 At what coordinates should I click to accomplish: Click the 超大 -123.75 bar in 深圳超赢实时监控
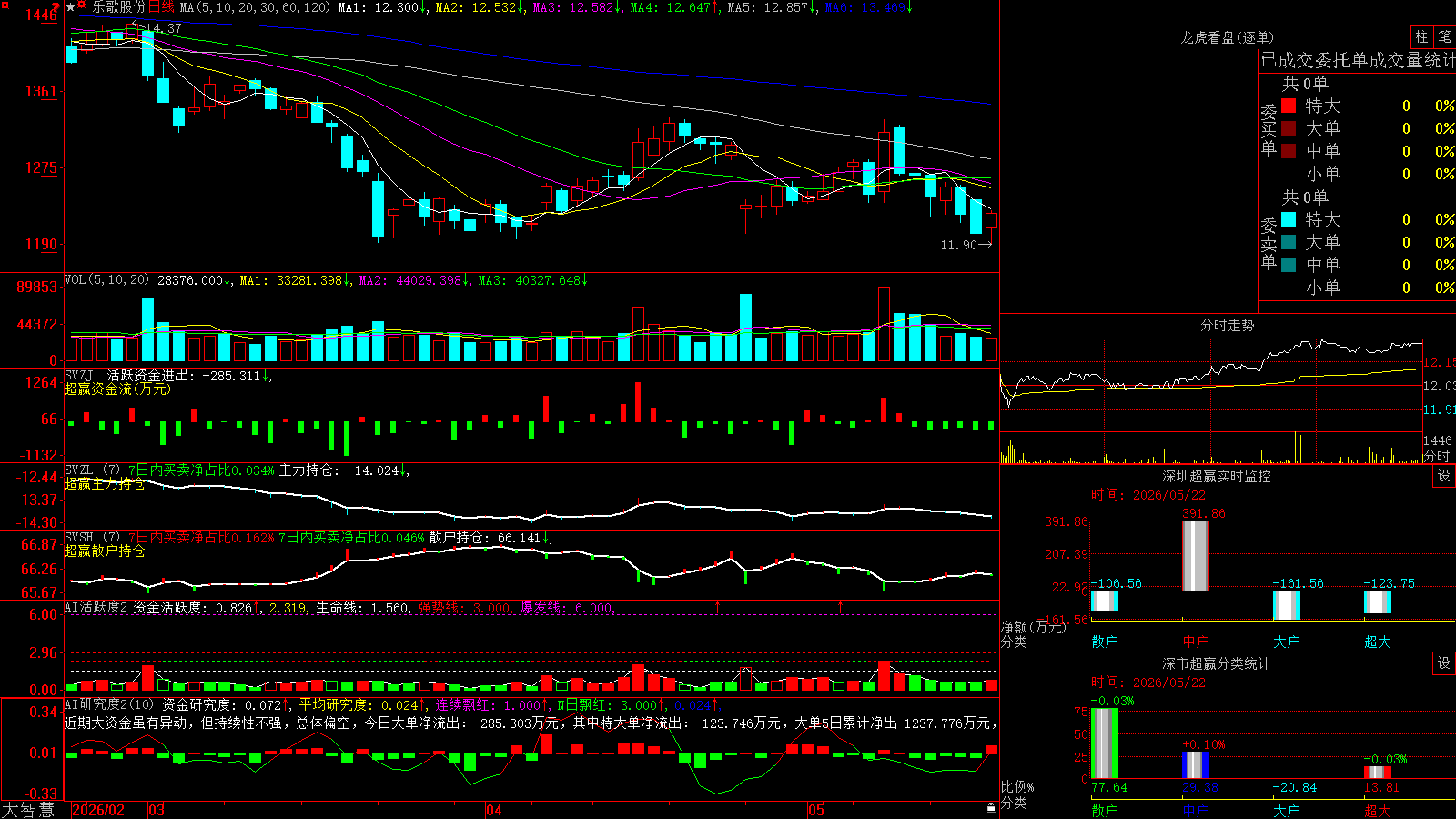tap(1378, 602)
